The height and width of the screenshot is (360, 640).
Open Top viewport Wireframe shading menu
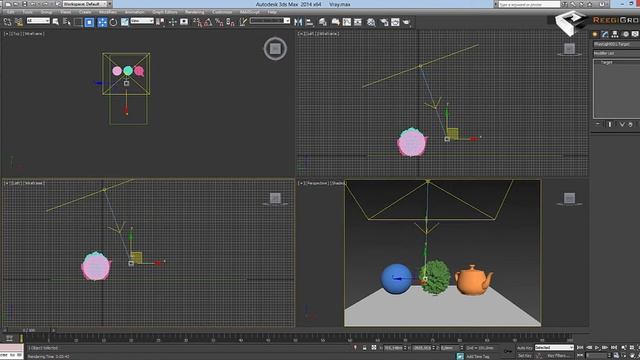(x=34, y=34)
